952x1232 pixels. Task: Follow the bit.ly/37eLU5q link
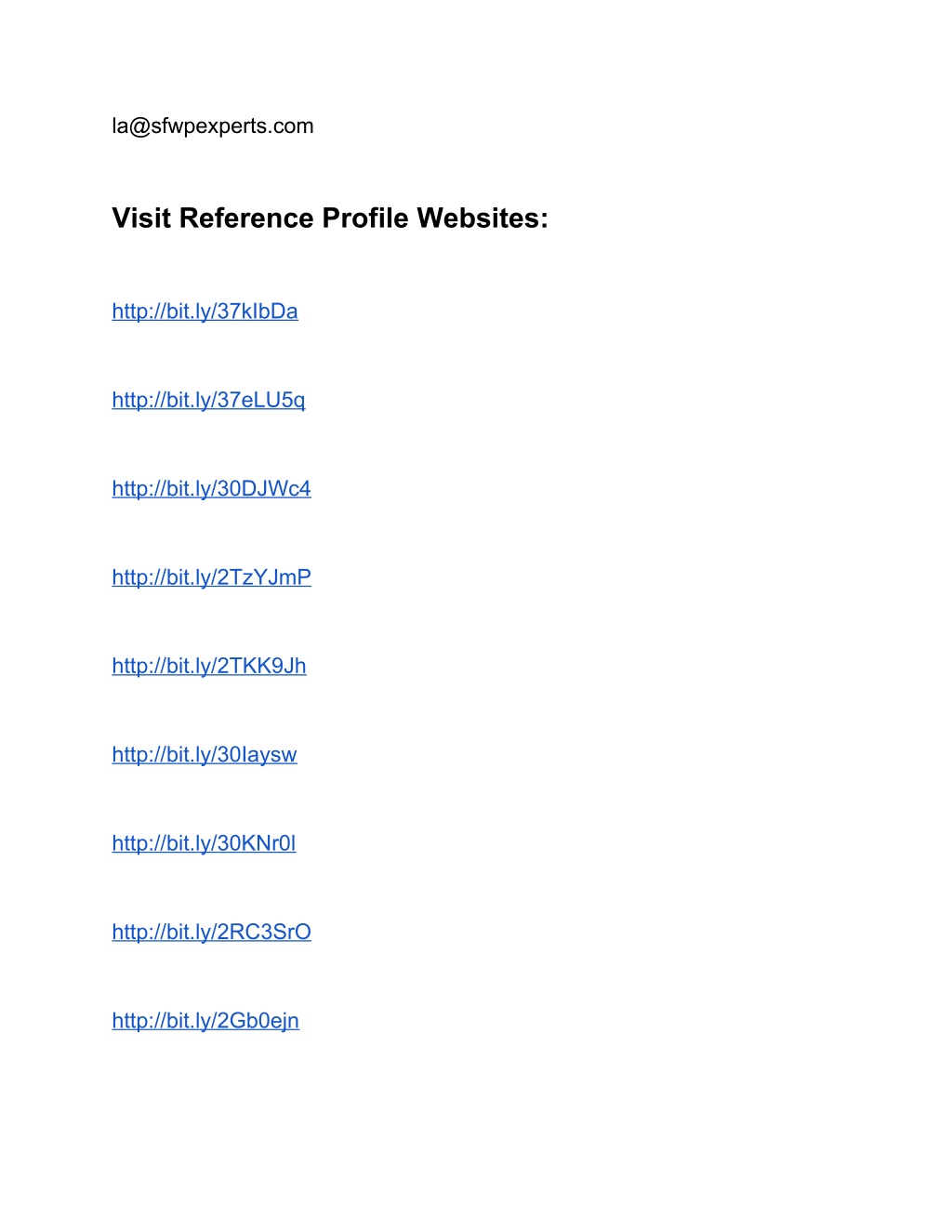point(208,400)
